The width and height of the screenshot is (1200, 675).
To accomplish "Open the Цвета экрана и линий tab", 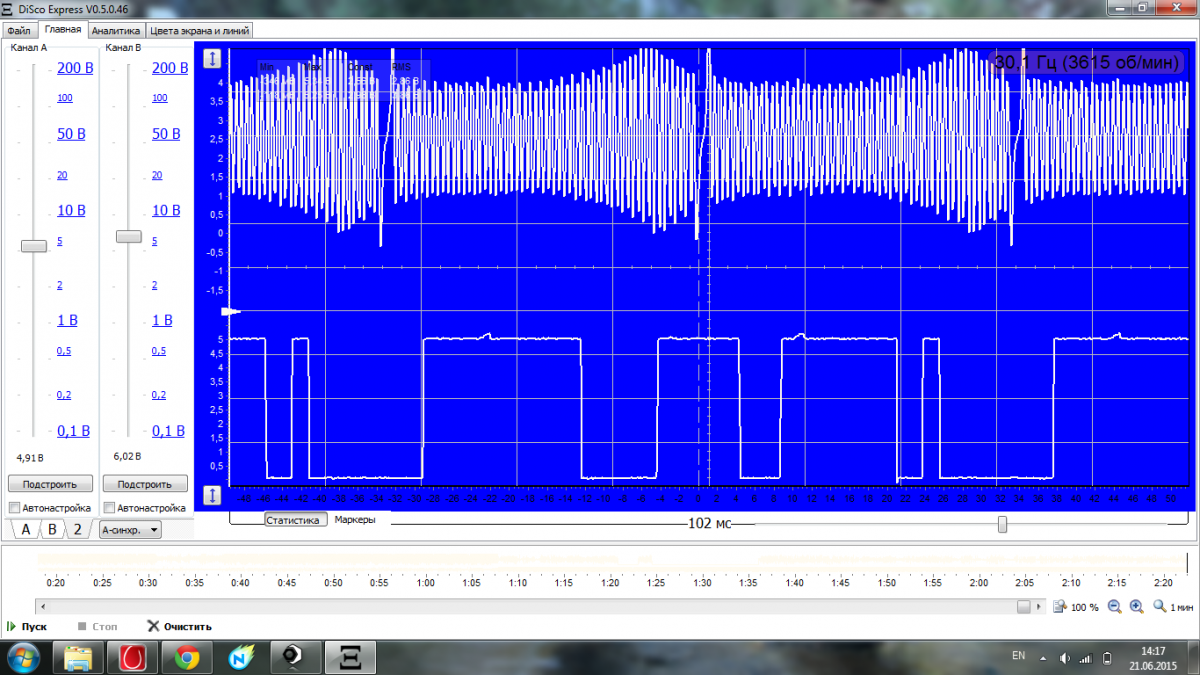I will coord(199,31).
